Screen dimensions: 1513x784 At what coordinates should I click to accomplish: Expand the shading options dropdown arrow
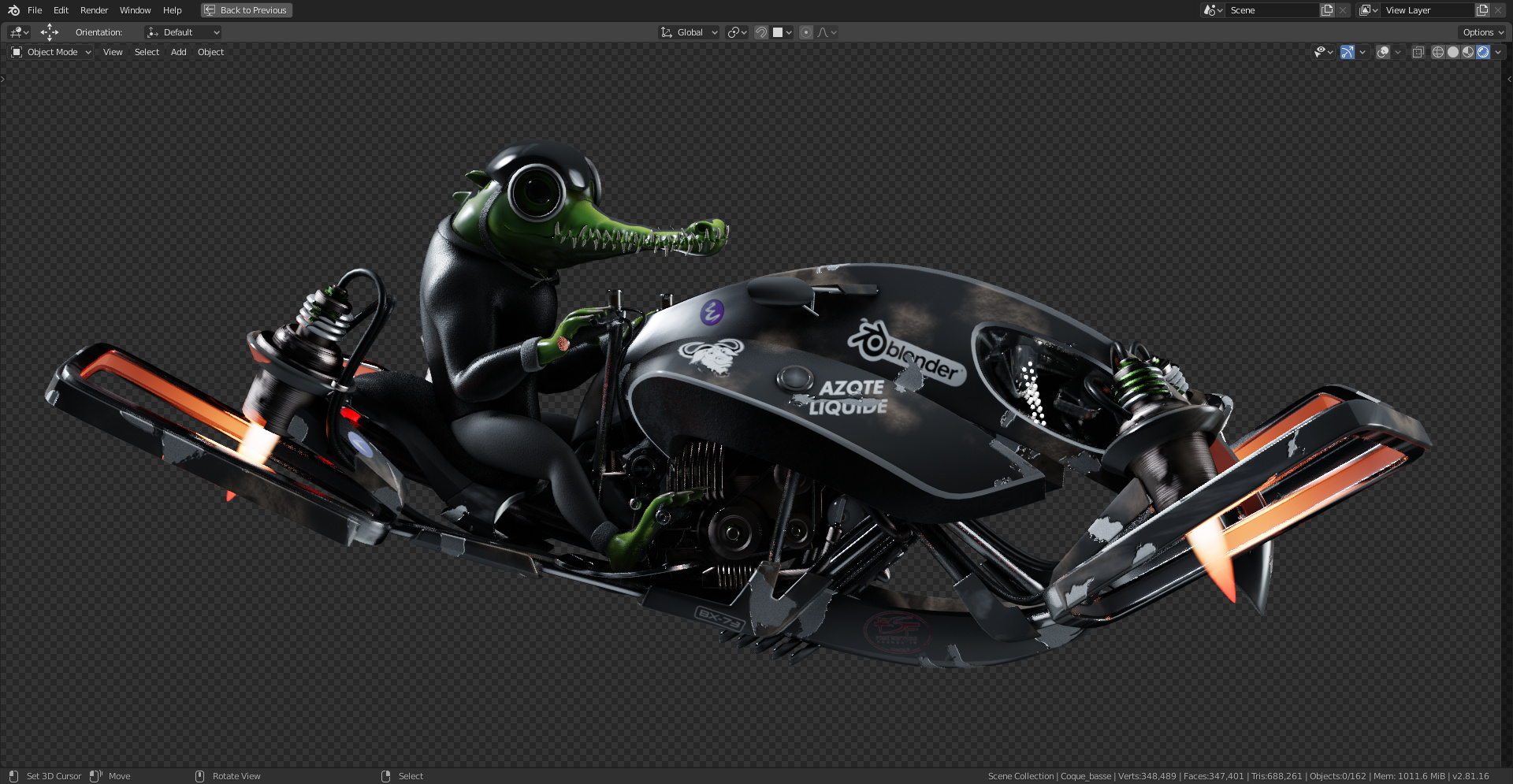pos(1498,52)
